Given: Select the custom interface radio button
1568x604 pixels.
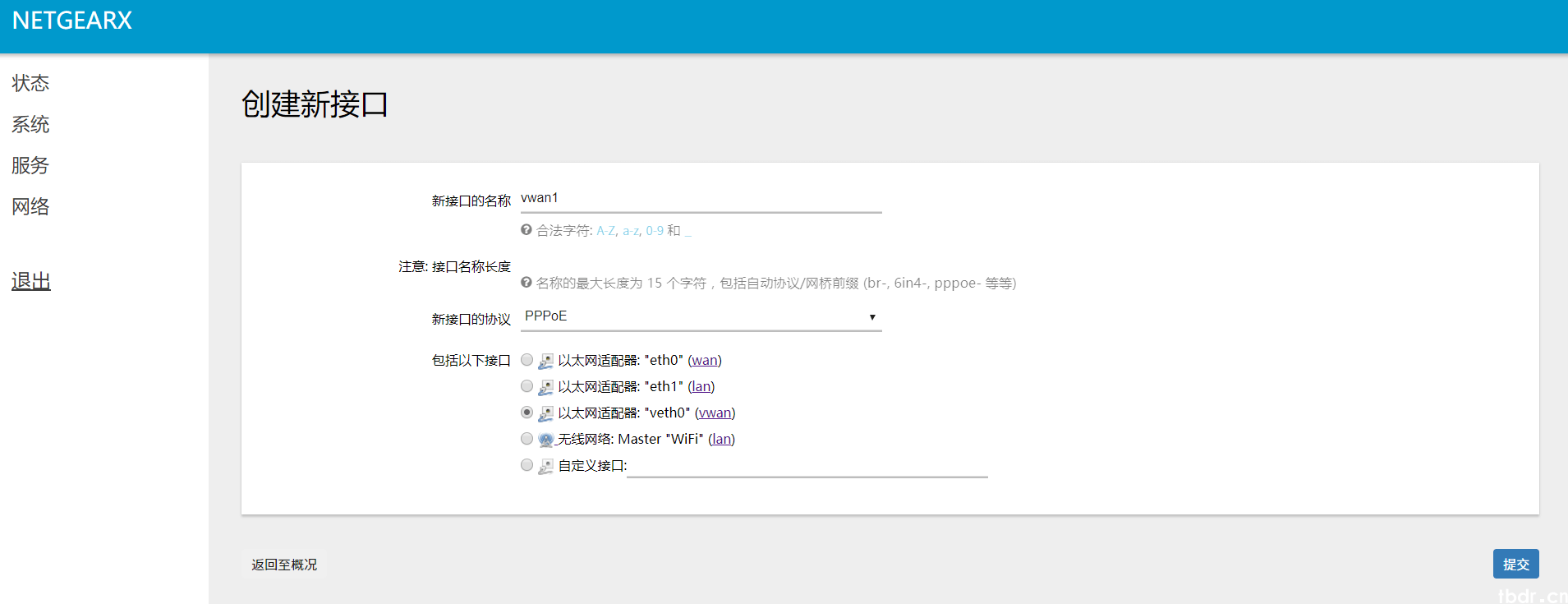Looking at the screenshot, I should [527, 465].
